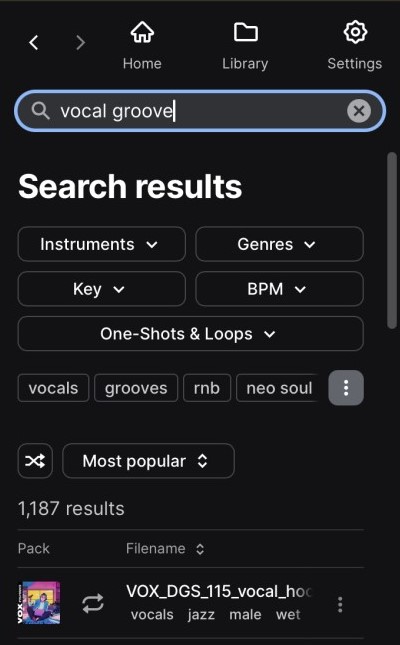The height and width of the screenshot is (645, 400).
Task: Shuffle results with the shuffle icon
Action: [35, 461]
